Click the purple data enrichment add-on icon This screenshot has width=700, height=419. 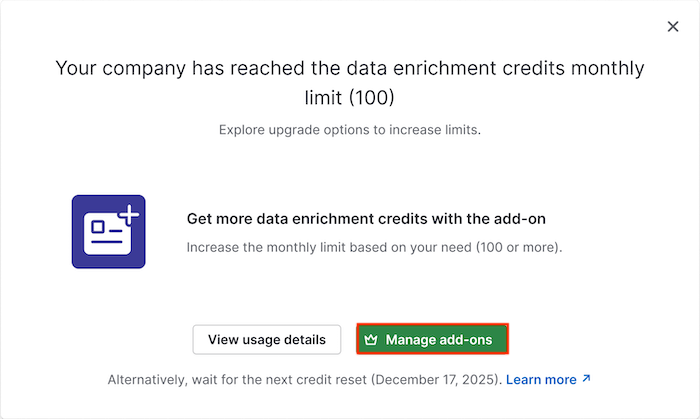click(x=108, y=231)
